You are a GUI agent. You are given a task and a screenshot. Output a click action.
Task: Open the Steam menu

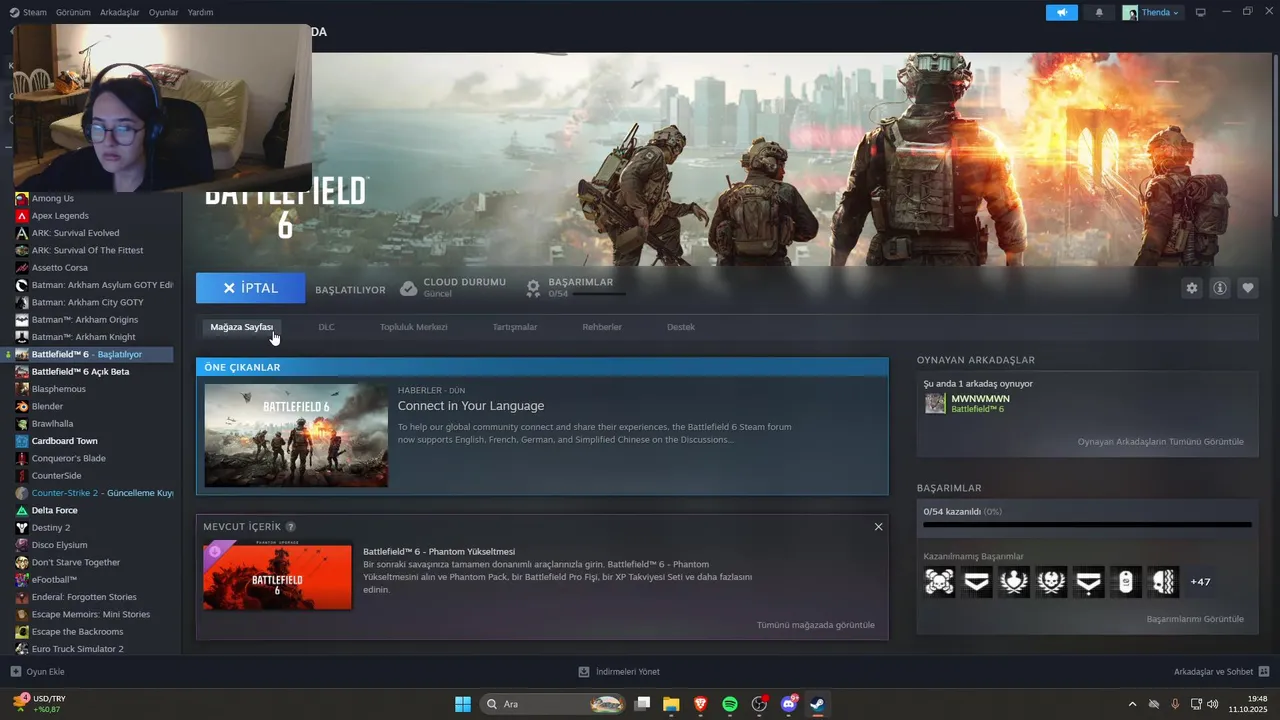[x=28, y=13]
